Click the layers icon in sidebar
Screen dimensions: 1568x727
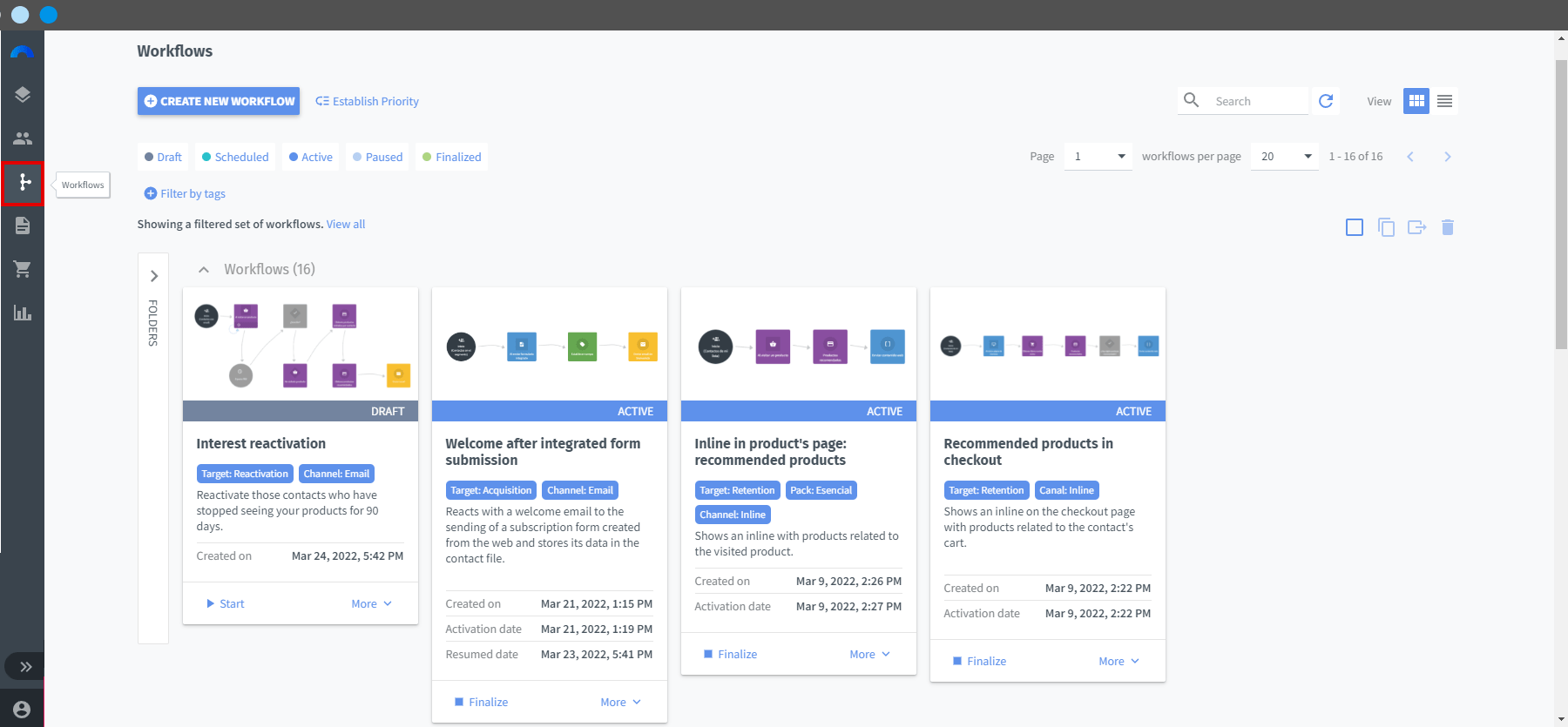tap(23, 95)
